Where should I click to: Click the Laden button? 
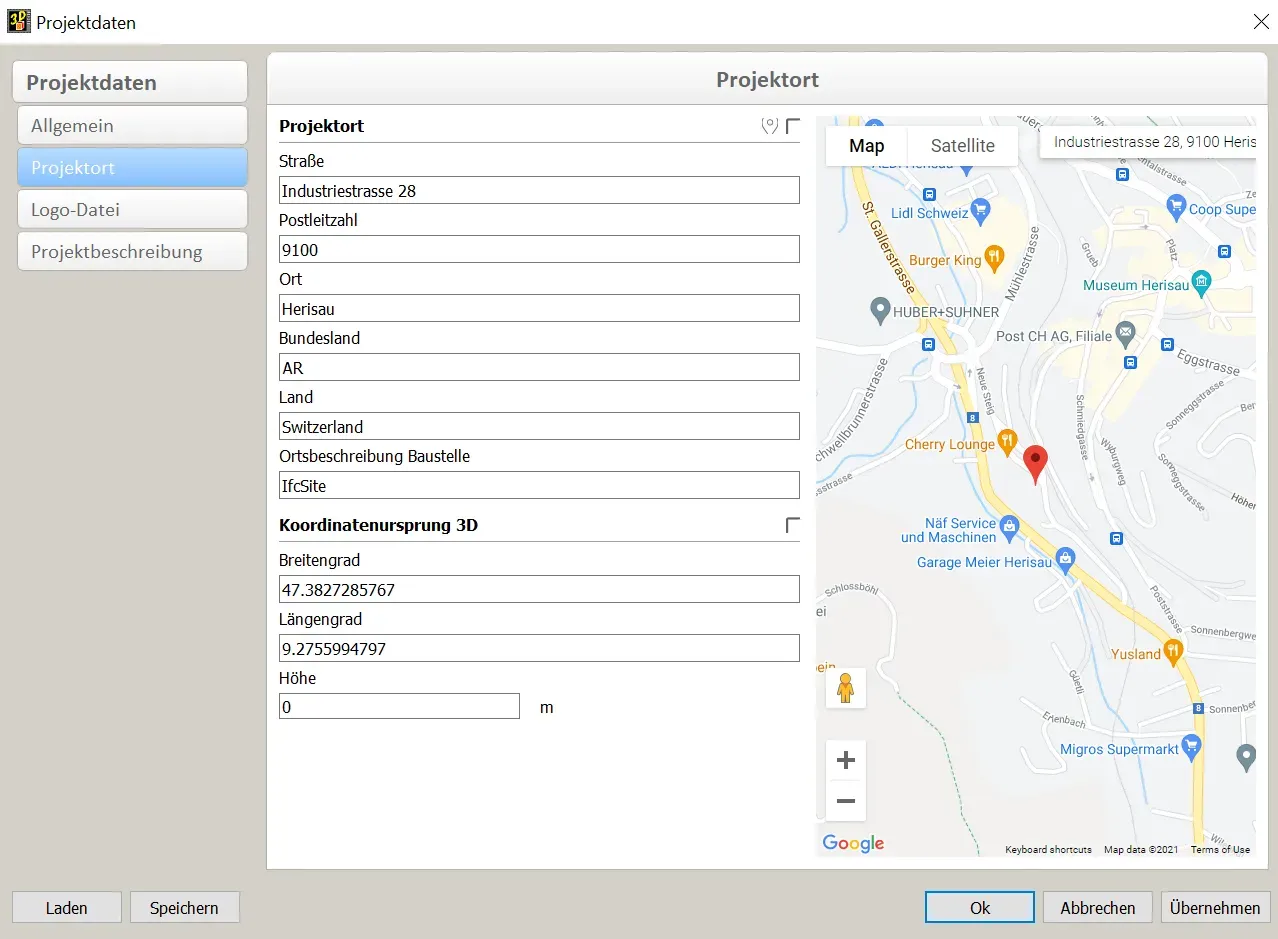(x=66, y=908)
